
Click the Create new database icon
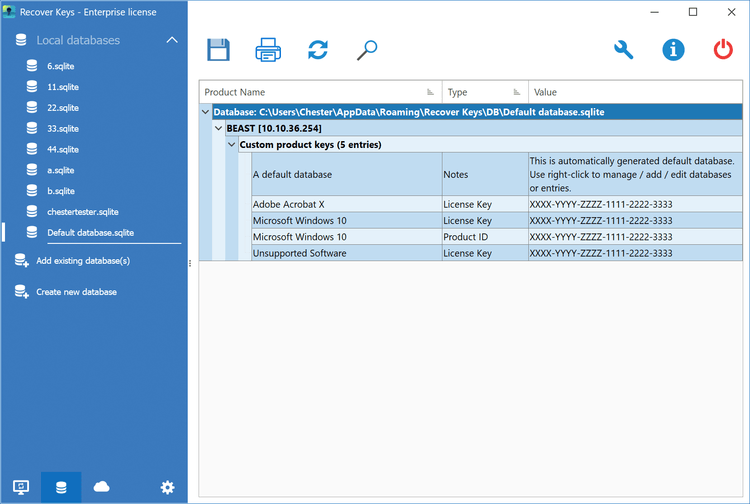[x=22, y=291]
